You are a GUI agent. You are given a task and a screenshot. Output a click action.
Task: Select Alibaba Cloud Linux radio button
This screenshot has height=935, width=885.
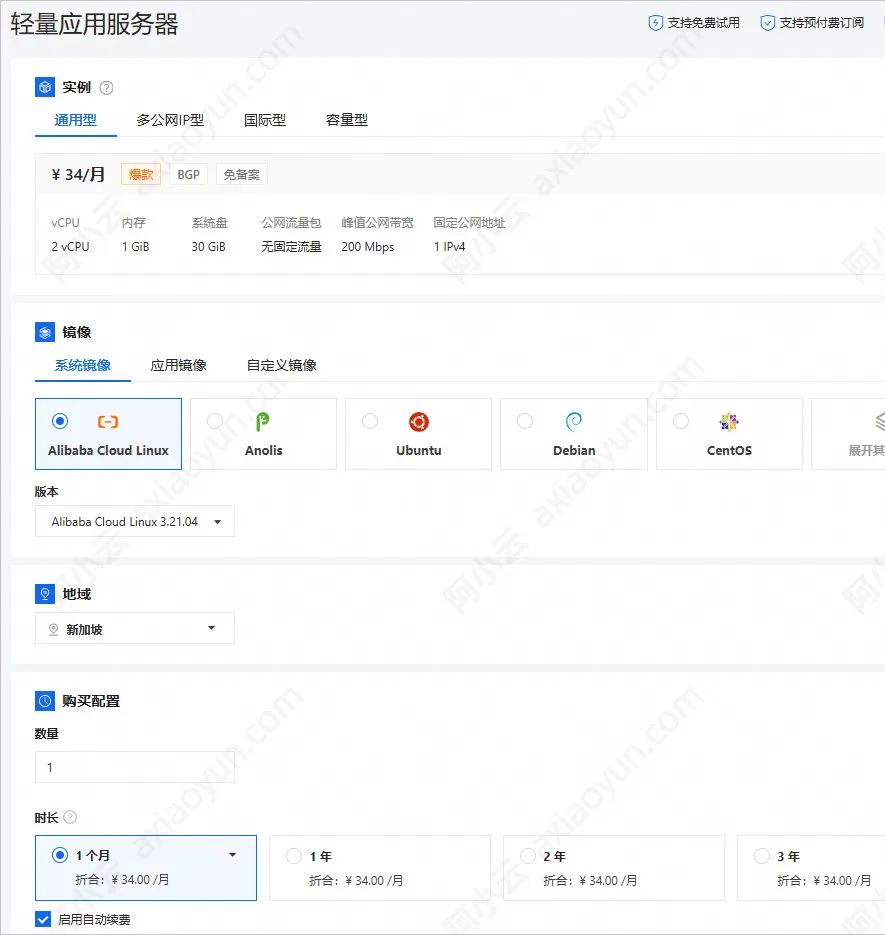pyautogui.click(x=60, y=421)
